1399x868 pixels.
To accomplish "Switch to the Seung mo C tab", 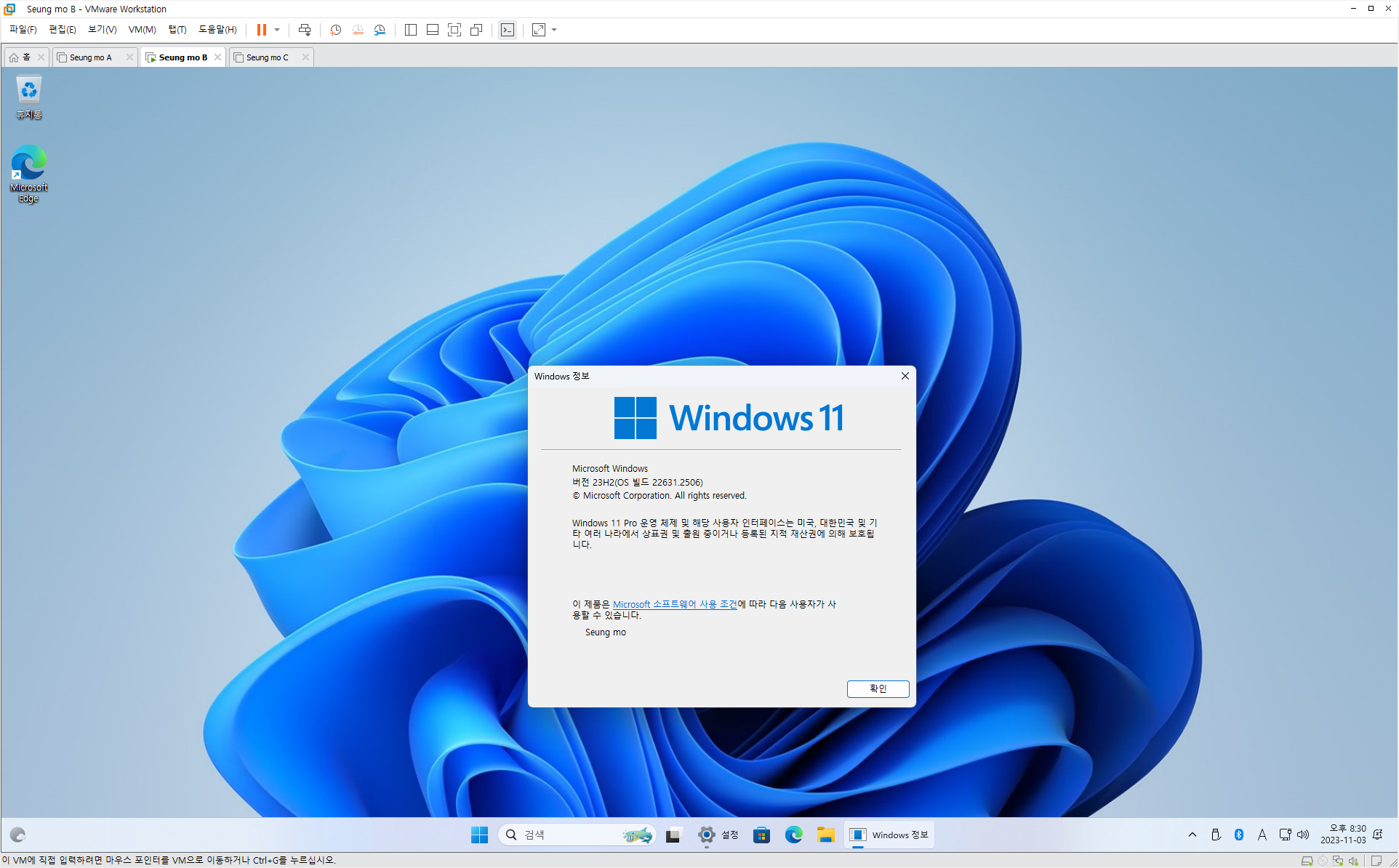I will 267,57.
